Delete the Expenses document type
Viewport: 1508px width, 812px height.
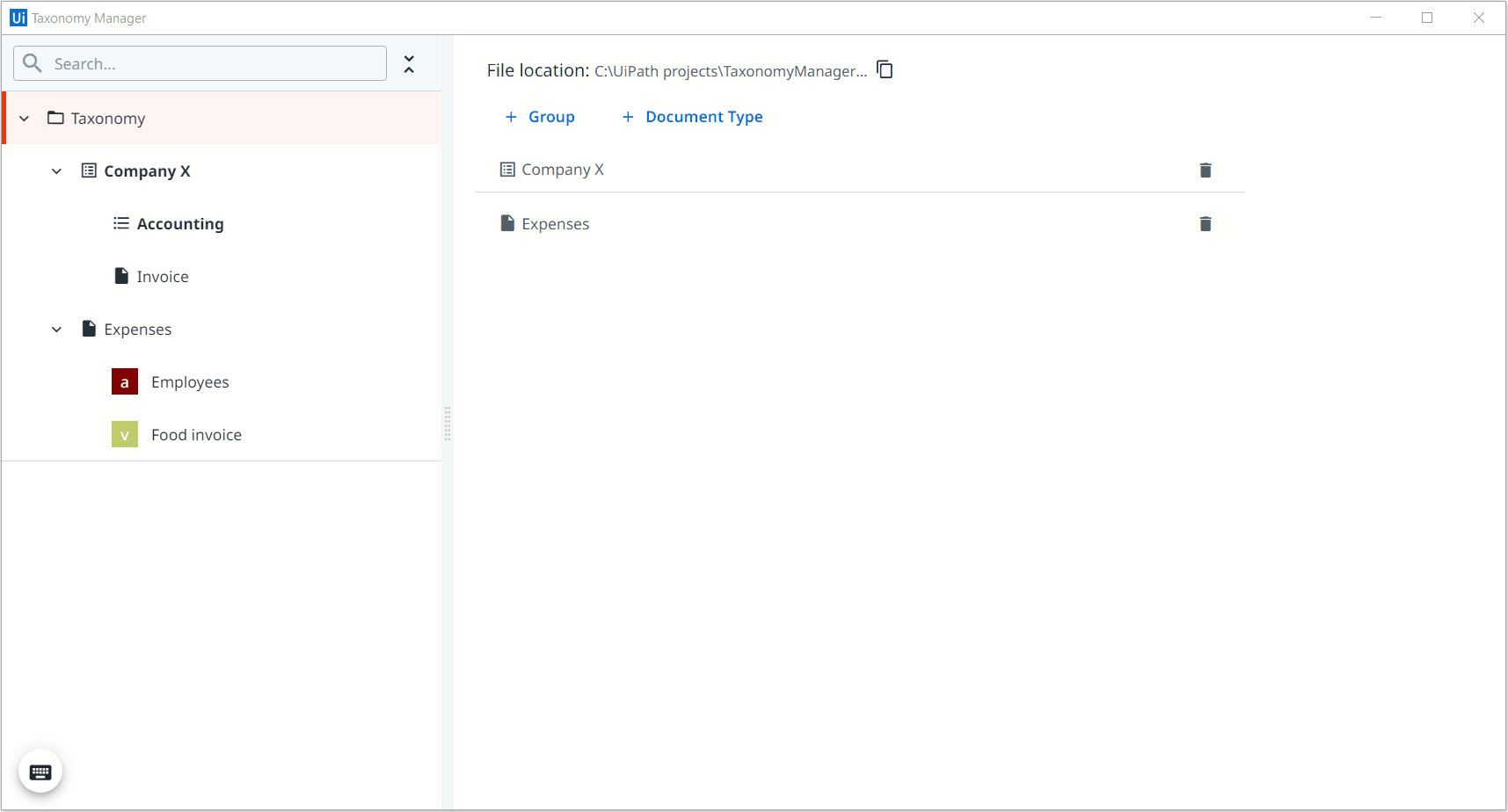tap(1206, 224)
